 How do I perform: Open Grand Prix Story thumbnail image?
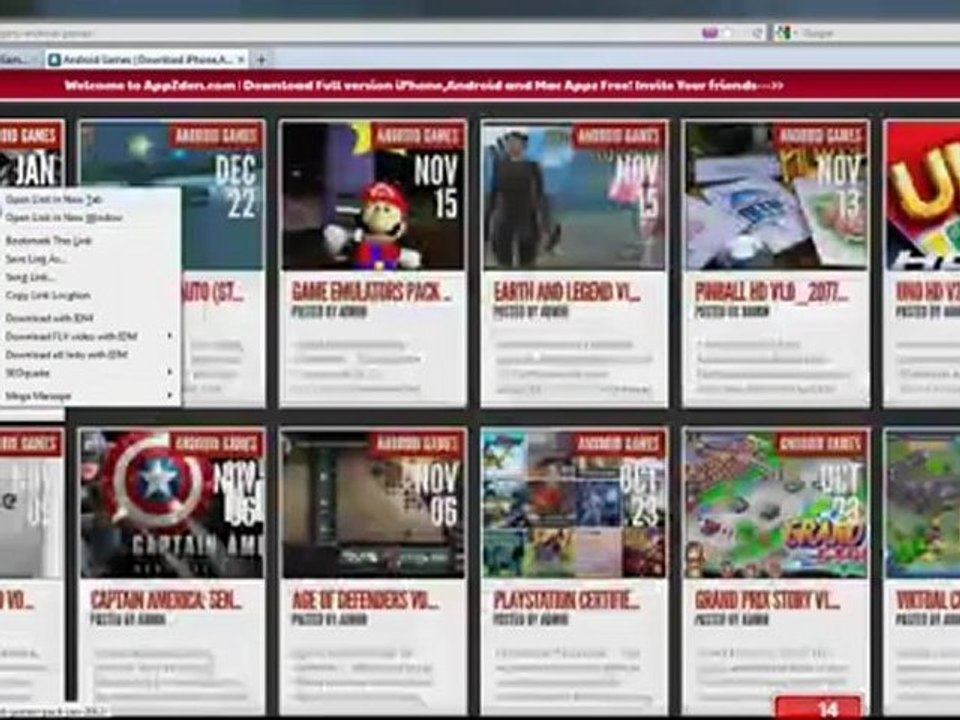(x=776, y=504)
